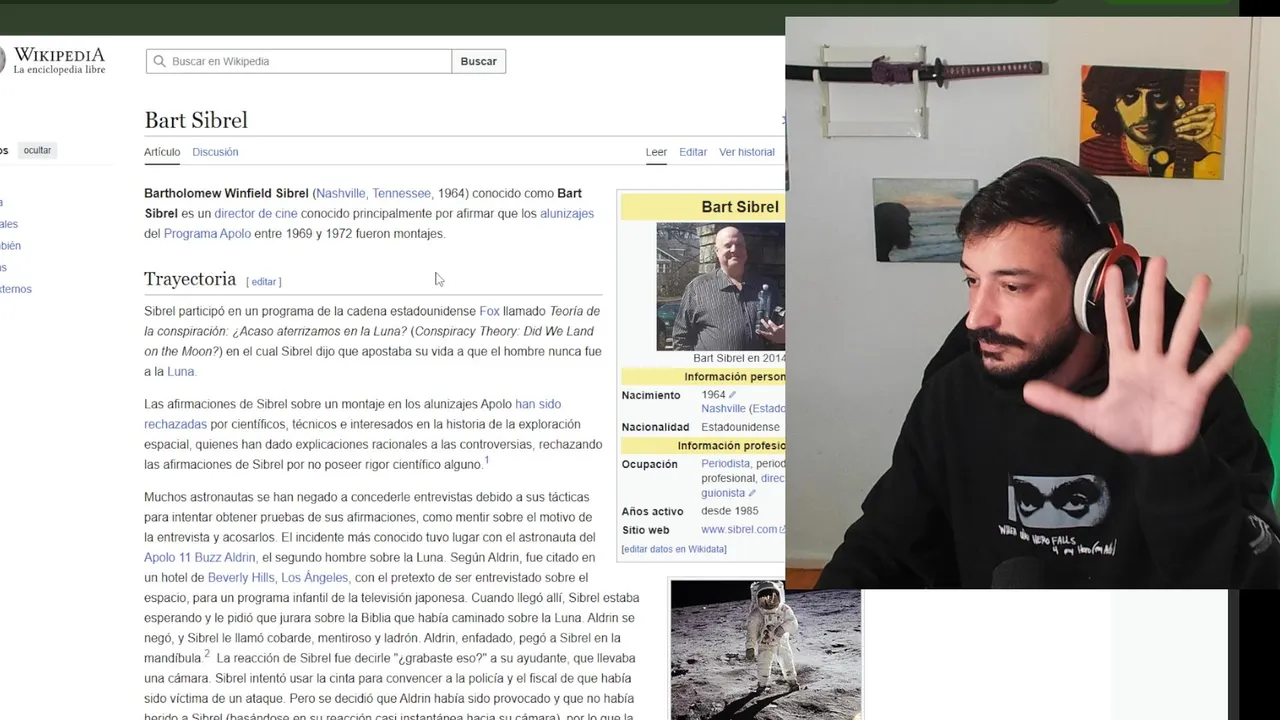
Task: Click the 'Estadounidense' nationality value
Action: click(x=740, y=427)
